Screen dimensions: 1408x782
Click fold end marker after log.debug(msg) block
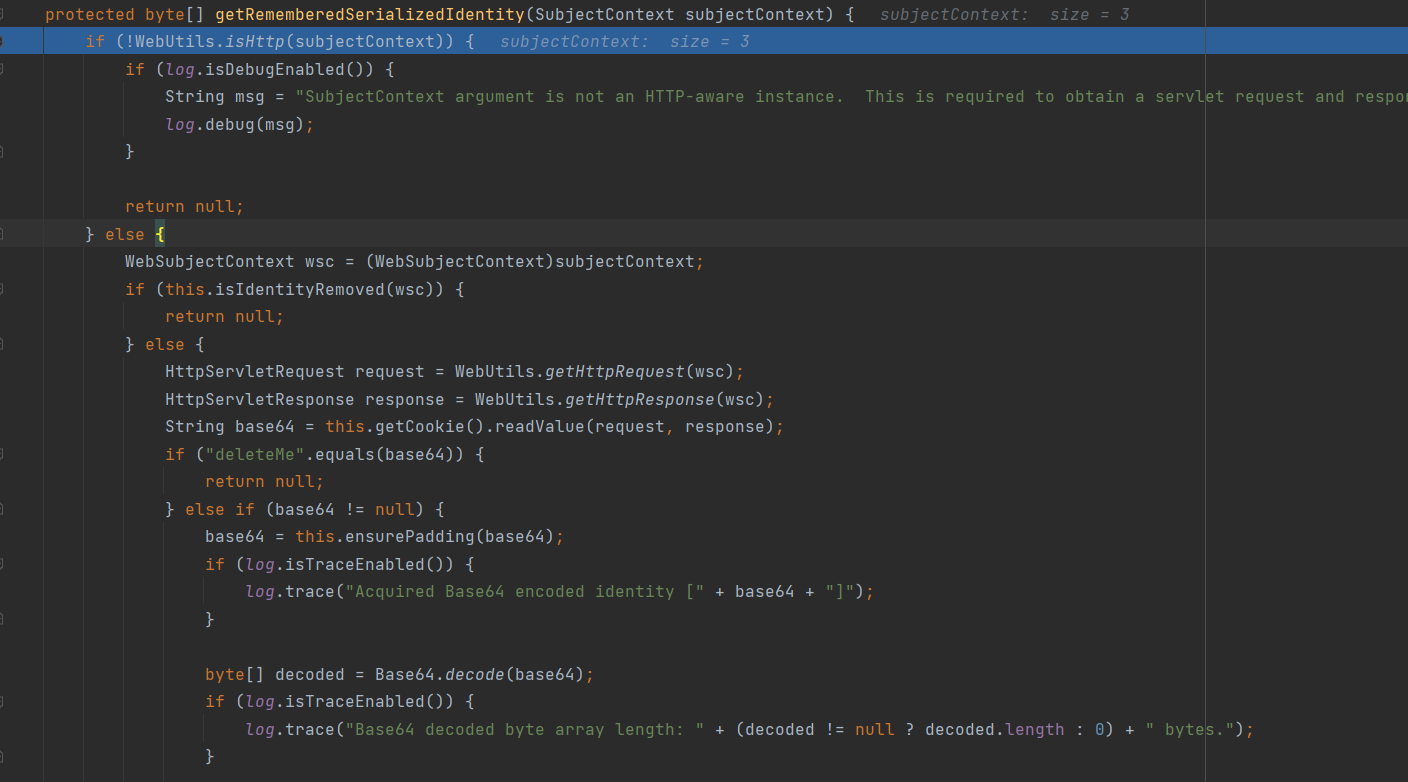coord(2,151)
